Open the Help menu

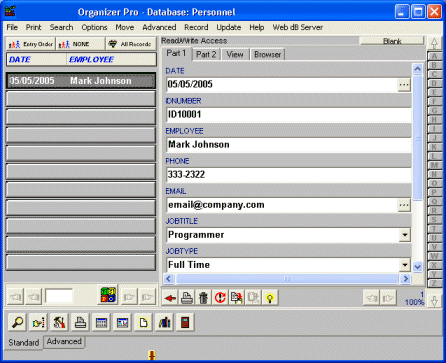[x=257, y=27]
